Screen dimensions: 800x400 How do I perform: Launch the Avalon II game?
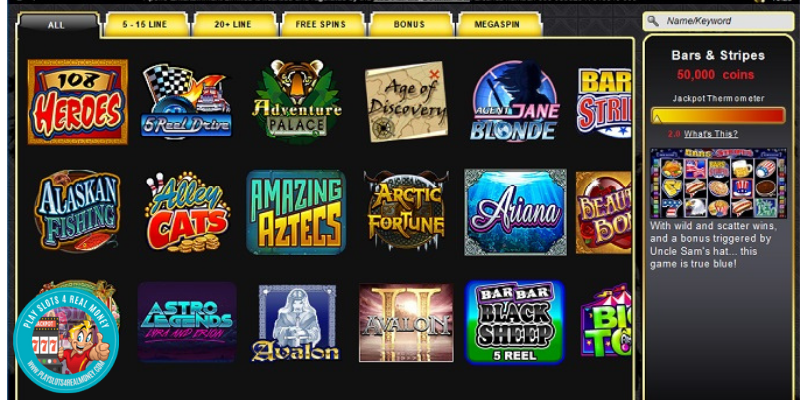[x=406, y=323]
